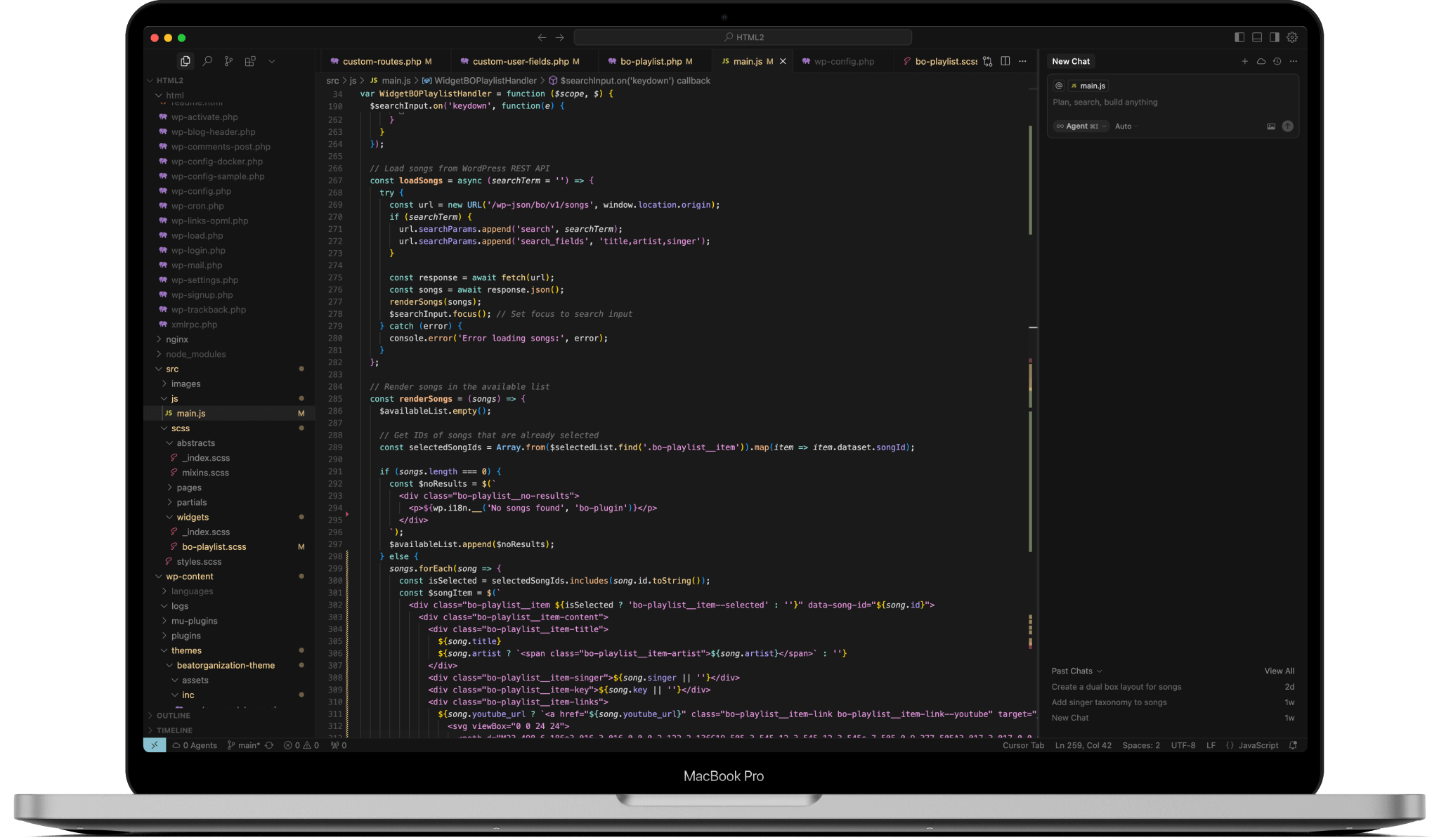Toggle the errors and warnings indicator
The image size is (1439, 840).
point(300,745)
